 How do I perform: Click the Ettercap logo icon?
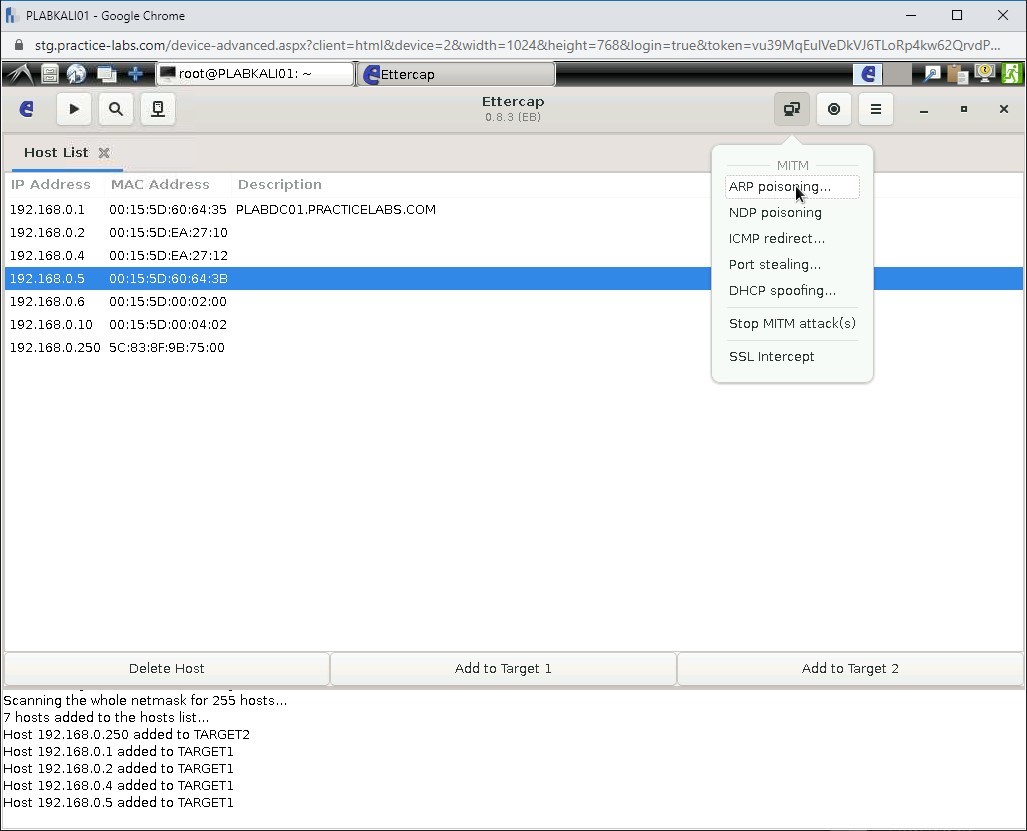[26, 109]
